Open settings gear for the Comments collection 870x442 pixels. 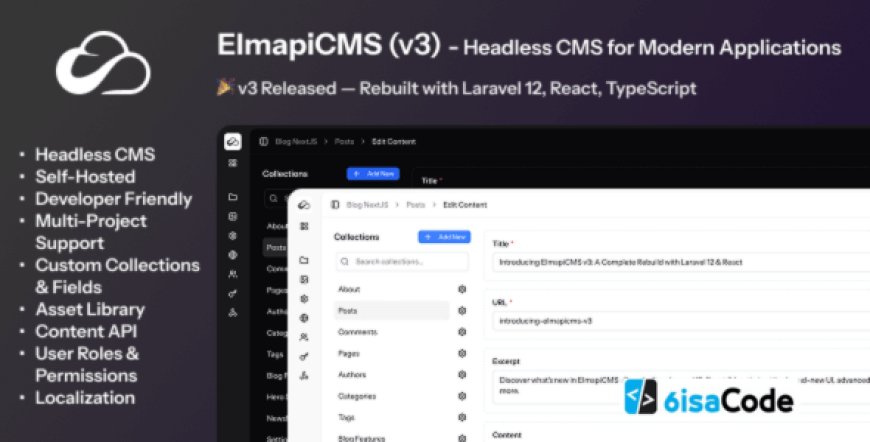pos(462,332)
